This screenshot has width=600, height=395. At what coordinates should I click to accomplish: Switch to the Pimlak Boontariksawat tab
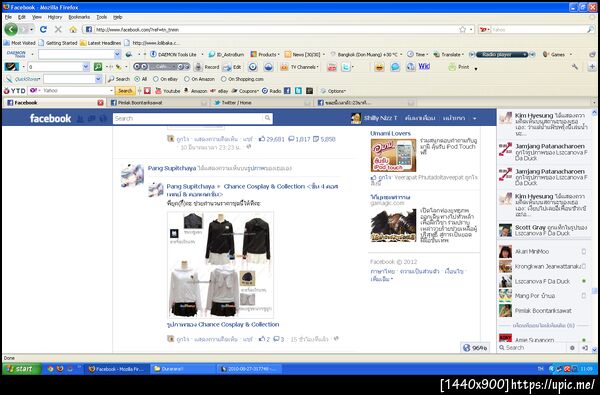click(x=159, y=103)
